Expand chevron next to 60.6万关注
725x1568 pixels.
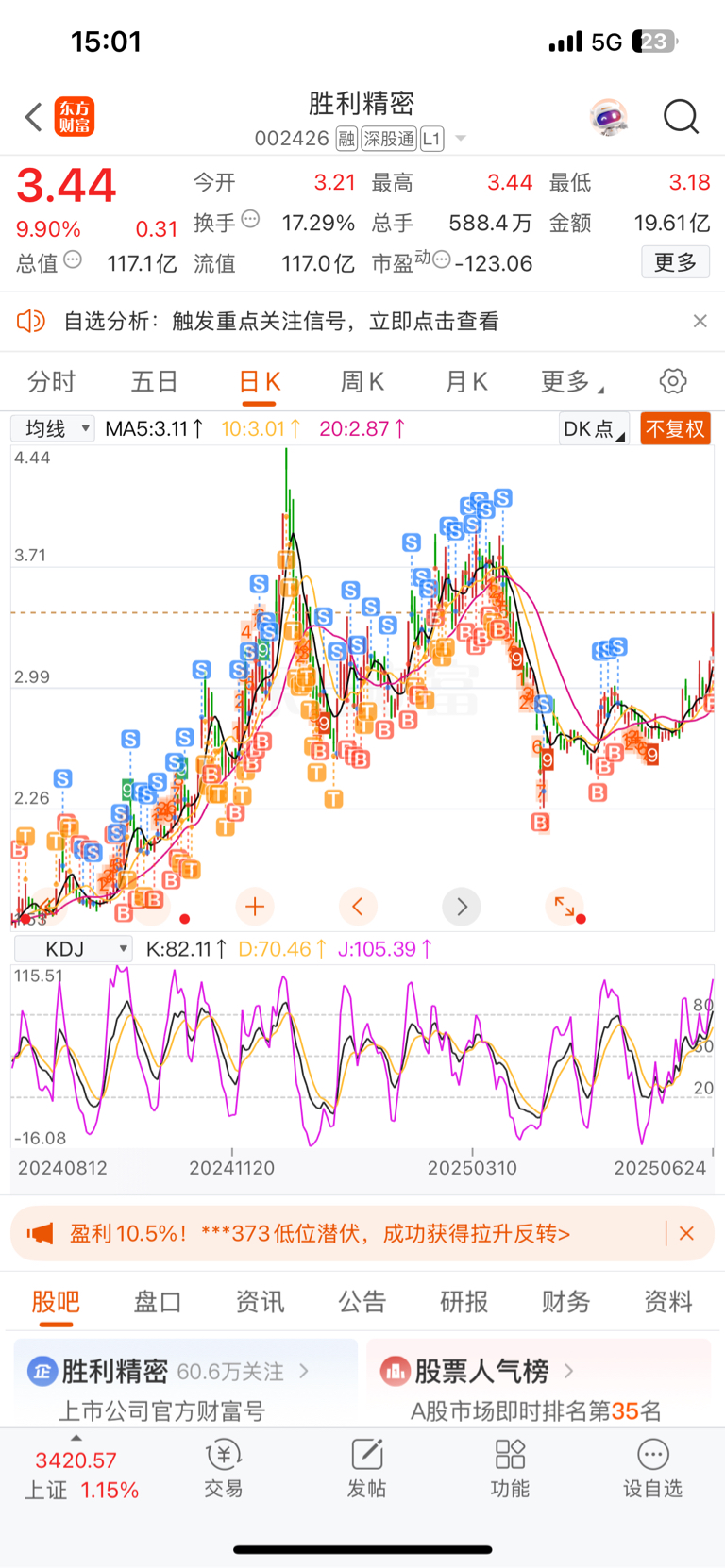pos(304,1372)
